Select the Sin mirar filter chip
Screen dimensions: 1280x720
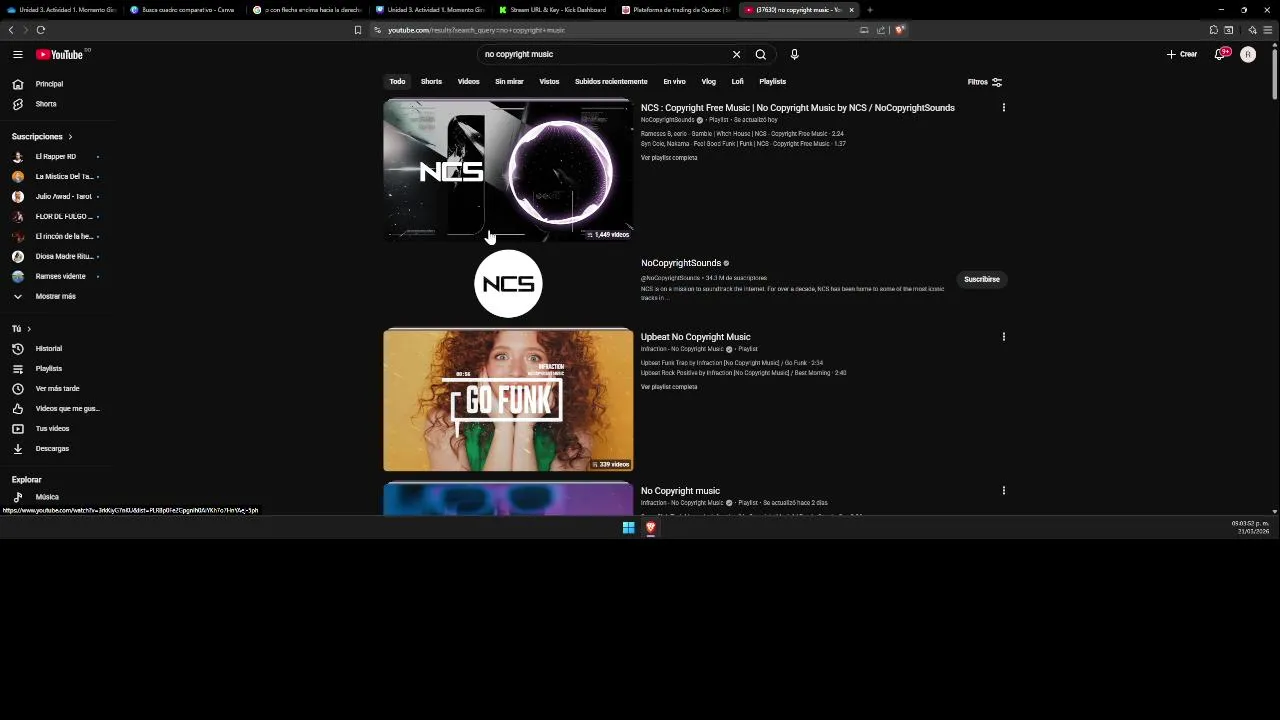click(x=509, y=81)
